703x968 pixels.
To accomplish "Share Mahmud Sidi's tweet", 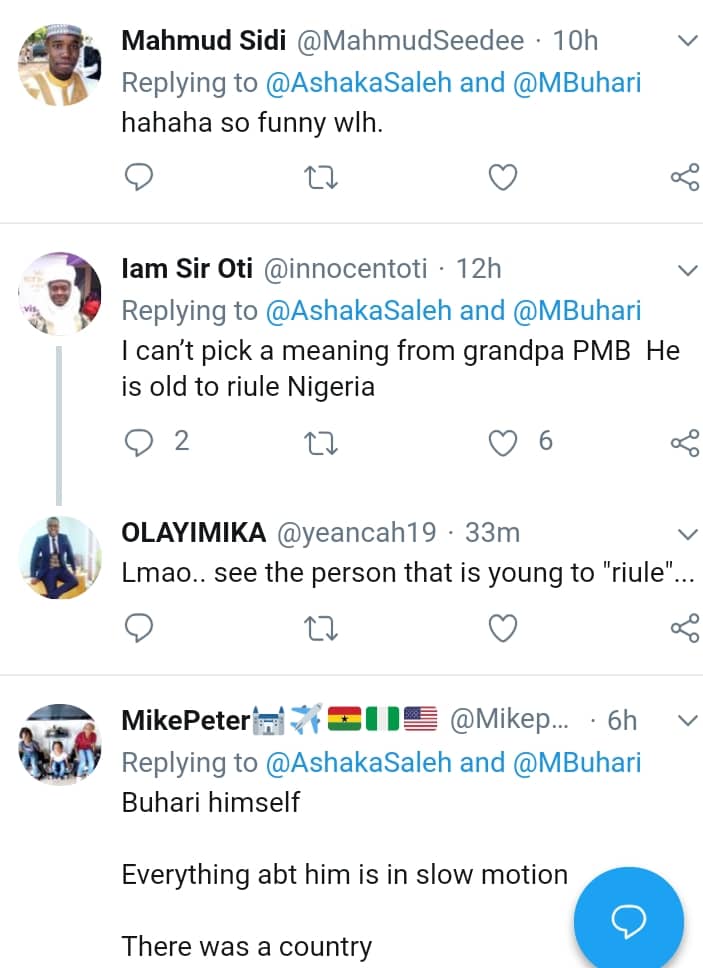I will (684, 178).
